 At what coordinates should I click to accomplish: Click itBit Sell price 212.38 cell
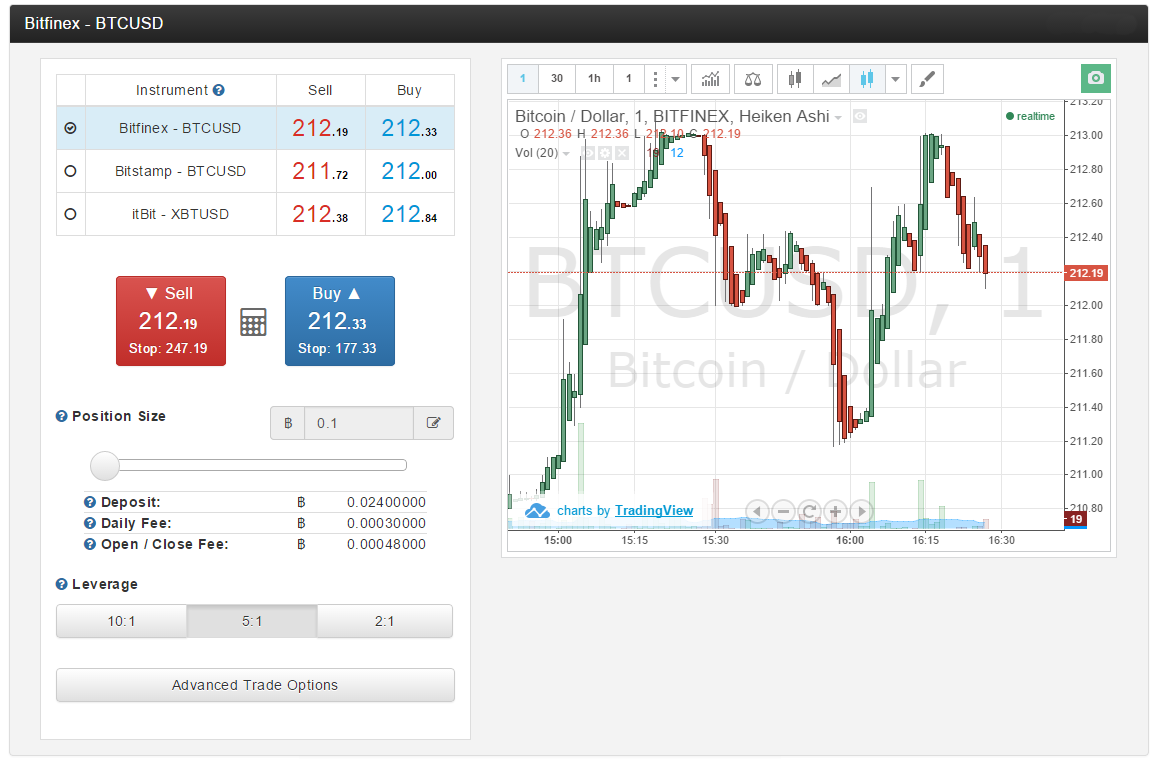click(x=320, y=215)
